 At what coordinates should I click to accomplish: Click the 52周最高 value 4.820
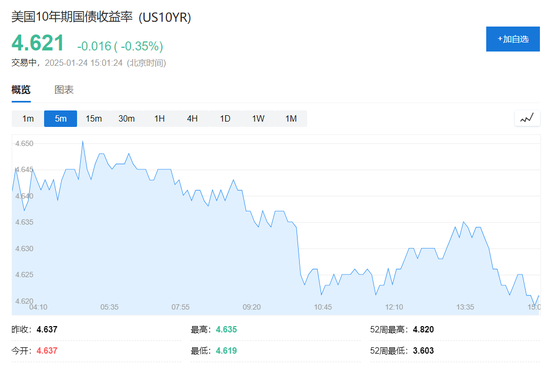(423, 329)
